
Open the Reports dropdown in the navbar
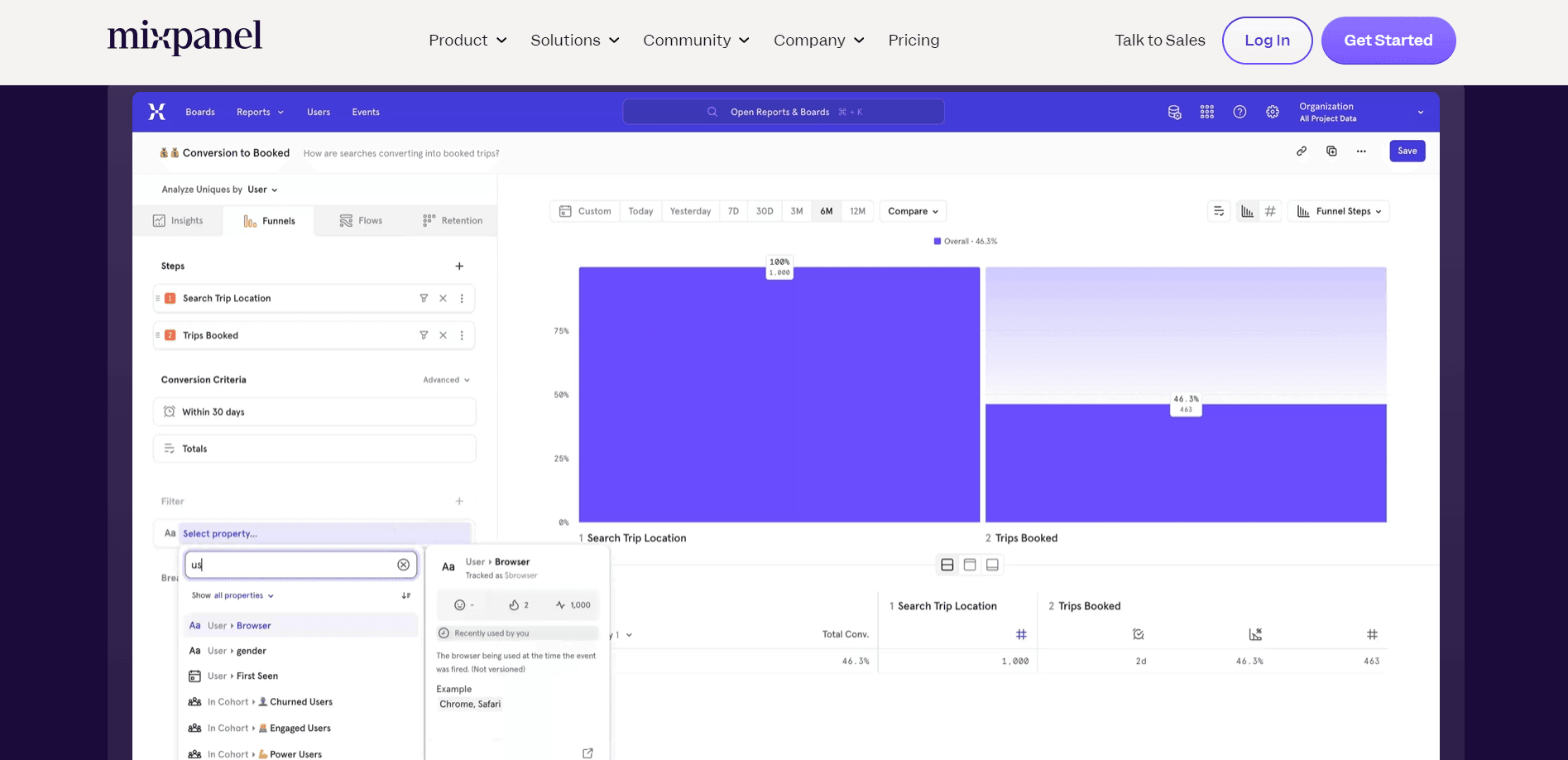[259, 112]
